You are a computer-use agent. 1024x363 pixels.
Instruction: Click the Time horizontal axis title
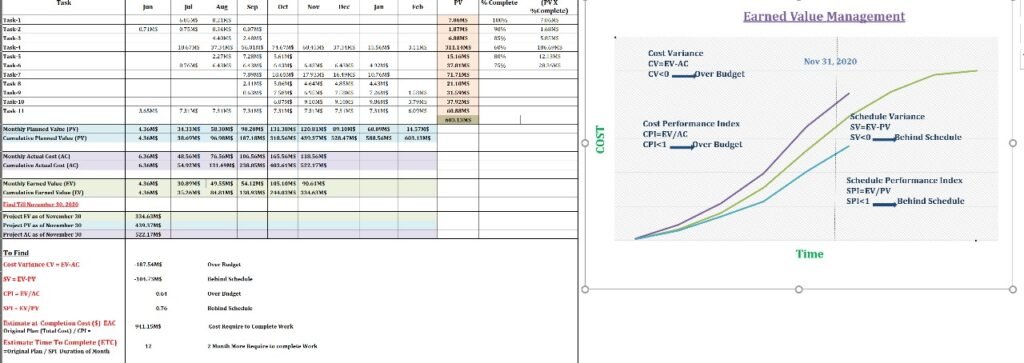pos(810,254)
